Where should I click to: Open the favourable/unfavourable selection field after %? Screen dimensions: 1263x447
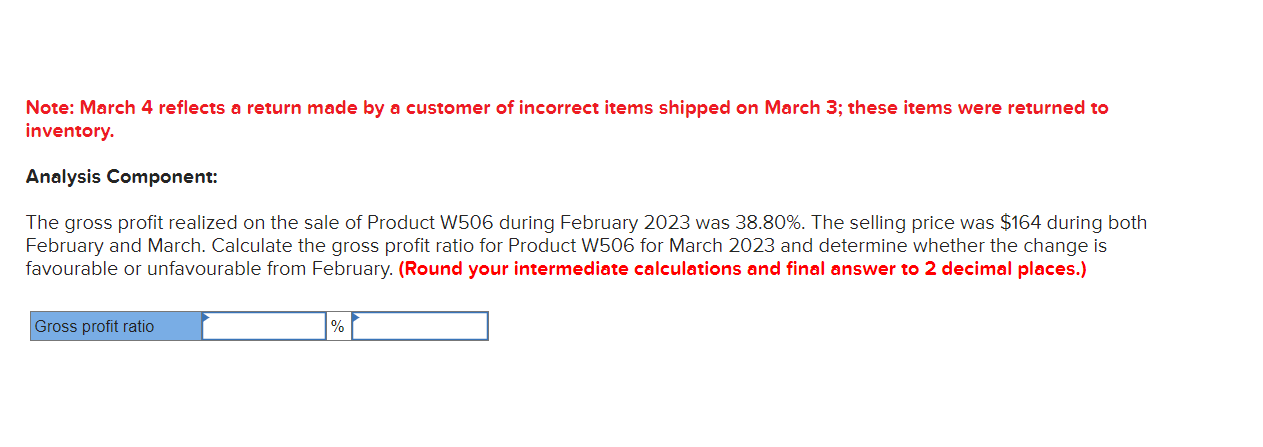point(420,326)
